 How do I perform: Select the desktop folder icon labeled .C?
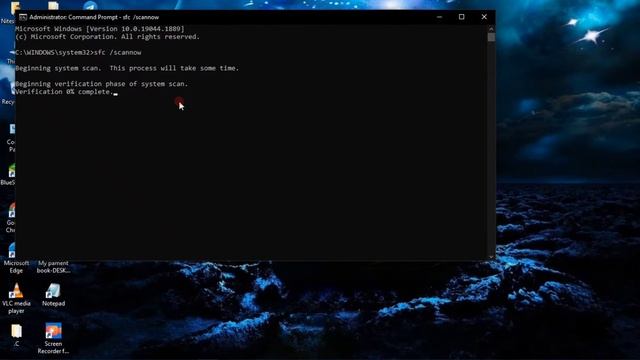click(x=16, y=335)
